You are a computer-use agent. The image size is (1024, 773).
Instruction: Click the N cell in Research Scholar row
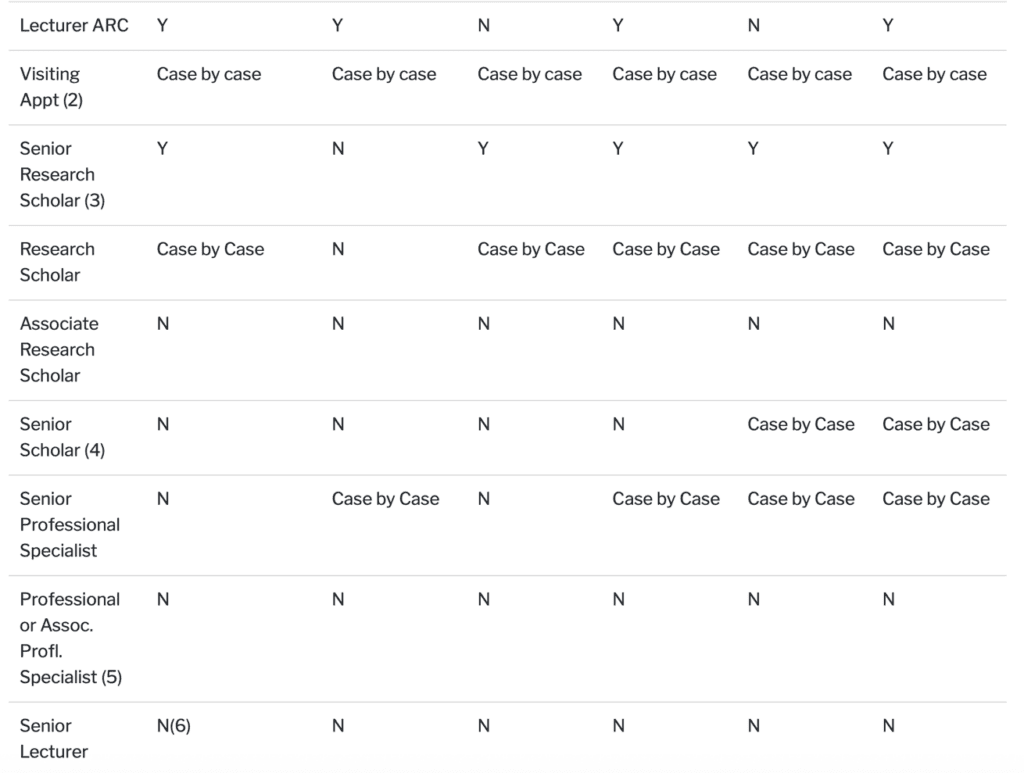pos(338,249)
